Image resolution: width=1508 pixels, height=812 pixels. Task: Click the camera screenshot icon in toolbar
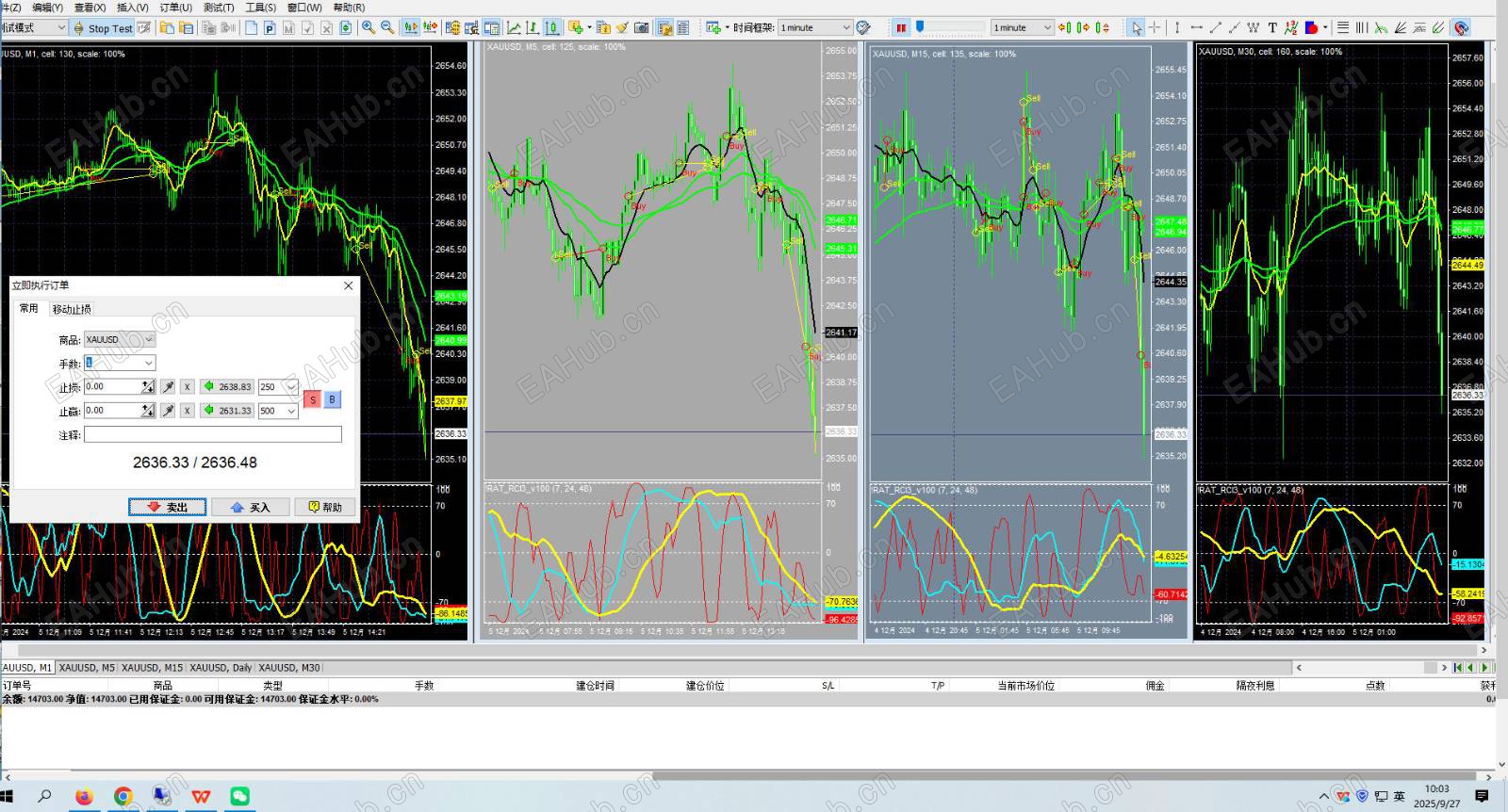642,28
